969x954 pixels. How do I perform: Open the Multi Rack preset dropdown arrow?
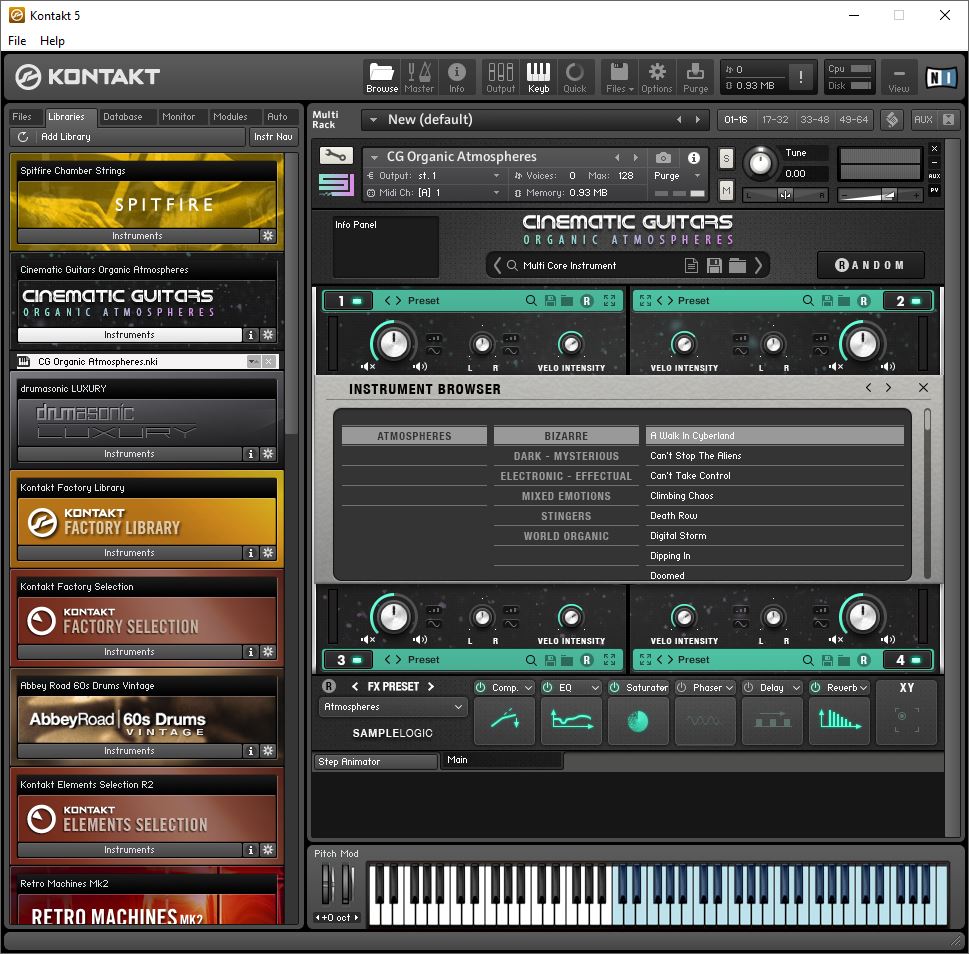tap(373, 120)
